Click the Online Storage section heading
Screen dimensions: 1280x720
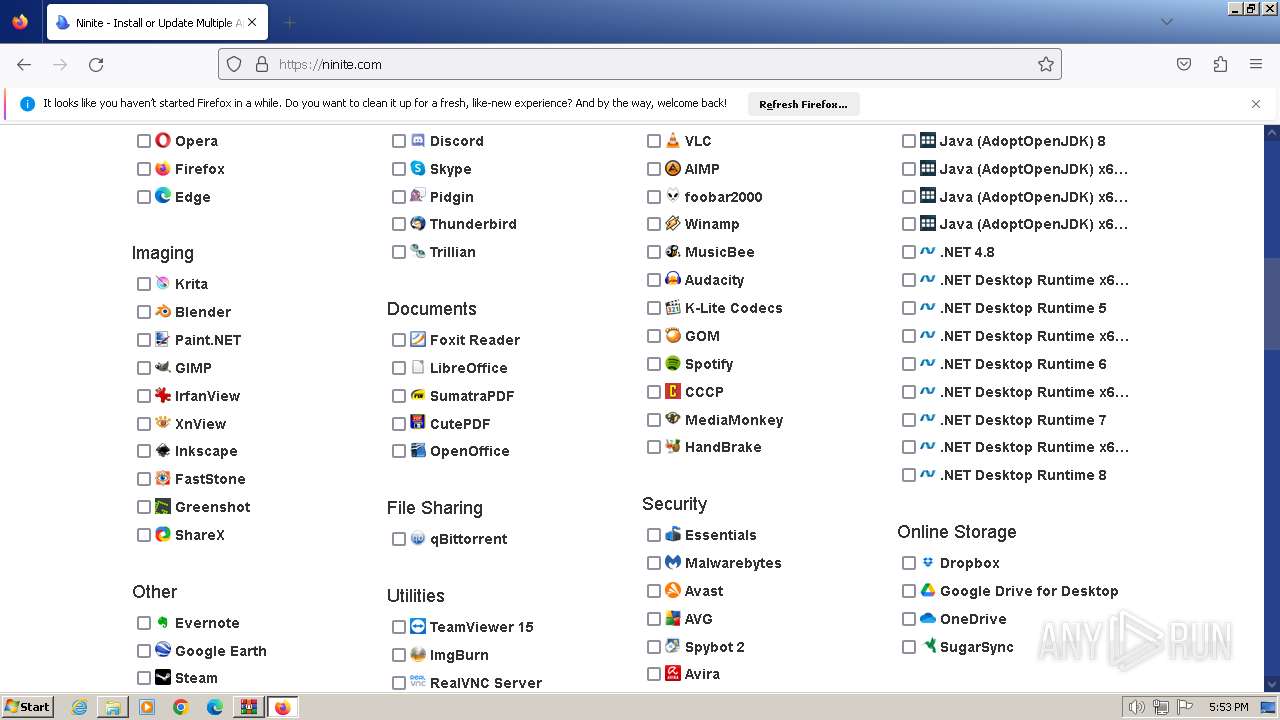pyautogui.click(x=957, y=532)
